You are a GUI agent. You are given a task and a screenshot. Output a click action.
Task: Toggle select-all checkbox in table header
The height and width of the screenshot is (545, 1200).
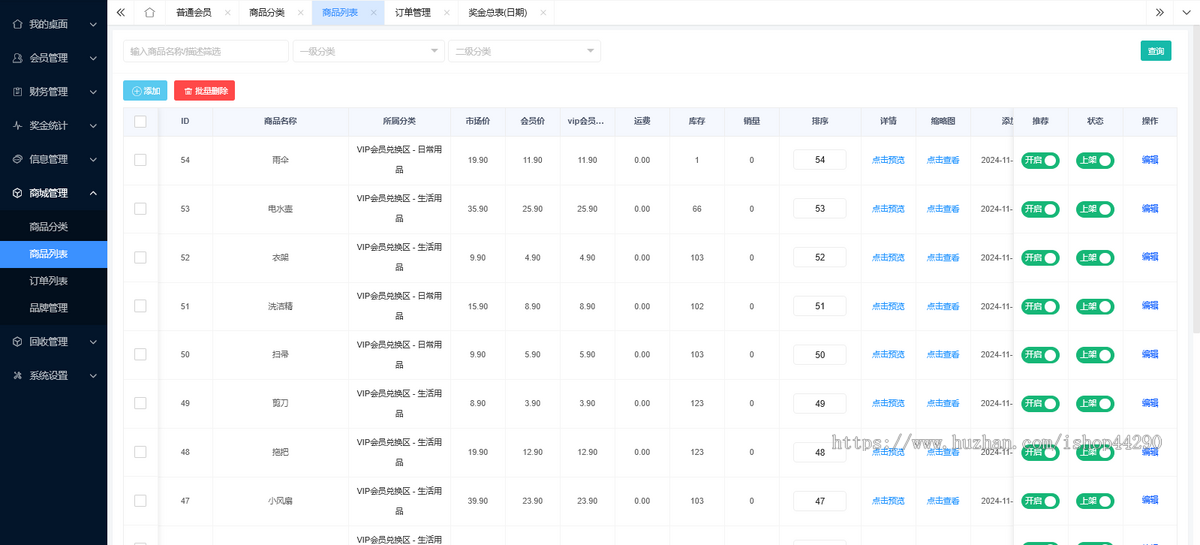click(140, 121)
